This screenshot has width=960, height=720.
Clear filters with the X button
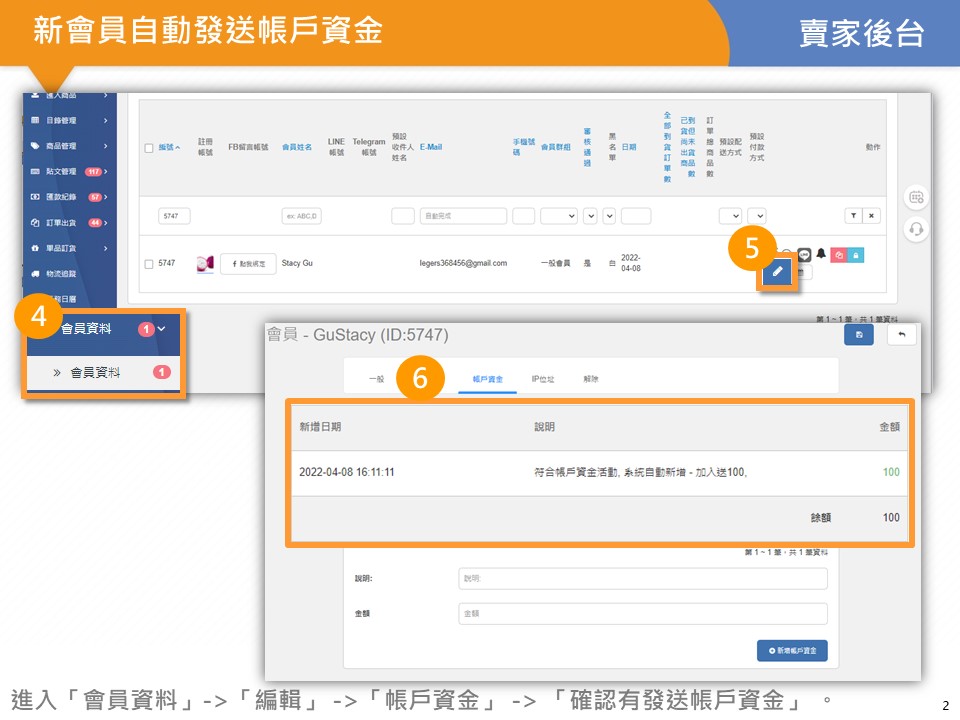click(x=872, y=216)
